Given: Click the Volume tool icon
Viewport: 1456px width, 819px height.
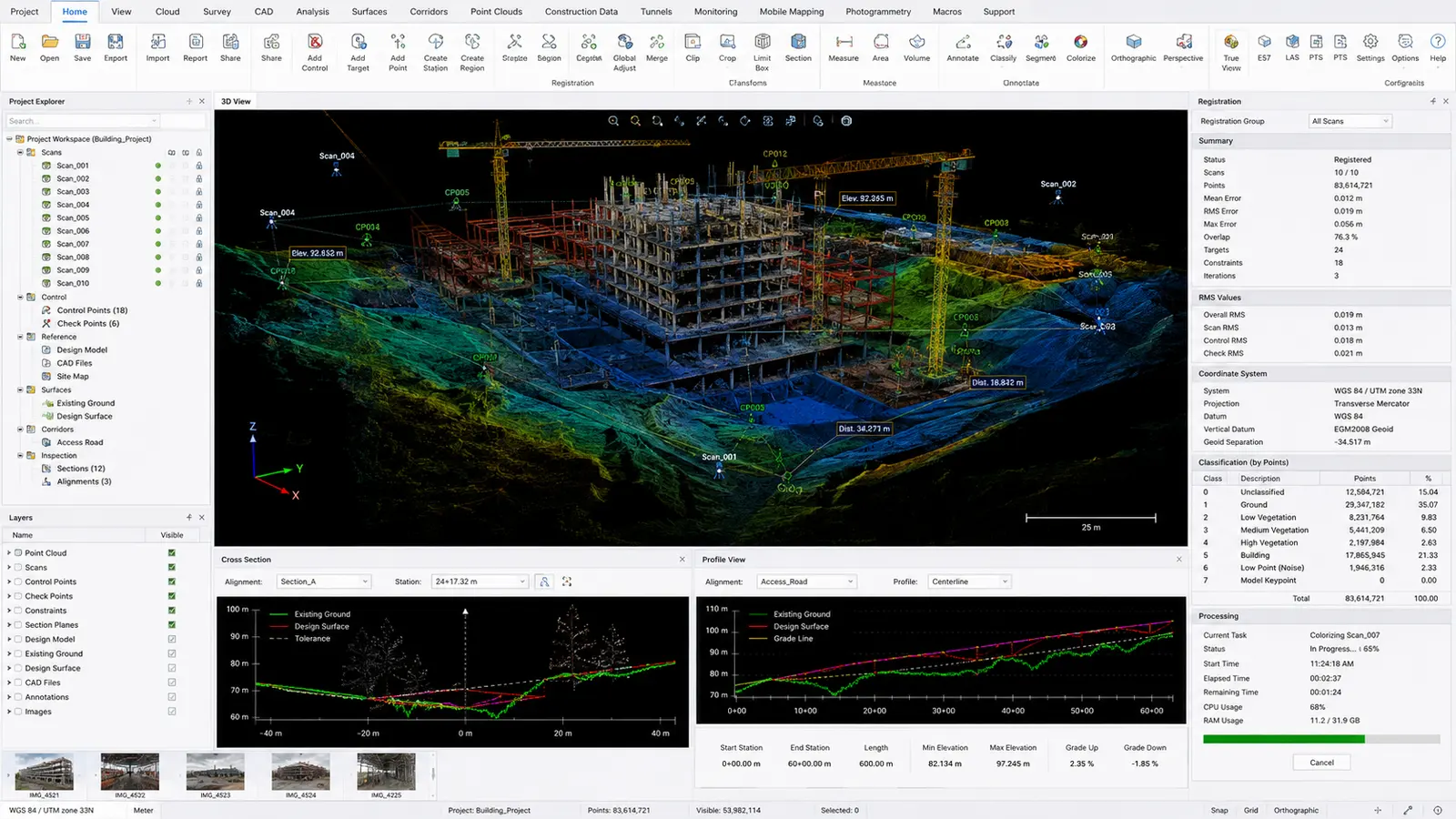Looking at the screenshot, I should pyautogui.click(x=916, y=42).
